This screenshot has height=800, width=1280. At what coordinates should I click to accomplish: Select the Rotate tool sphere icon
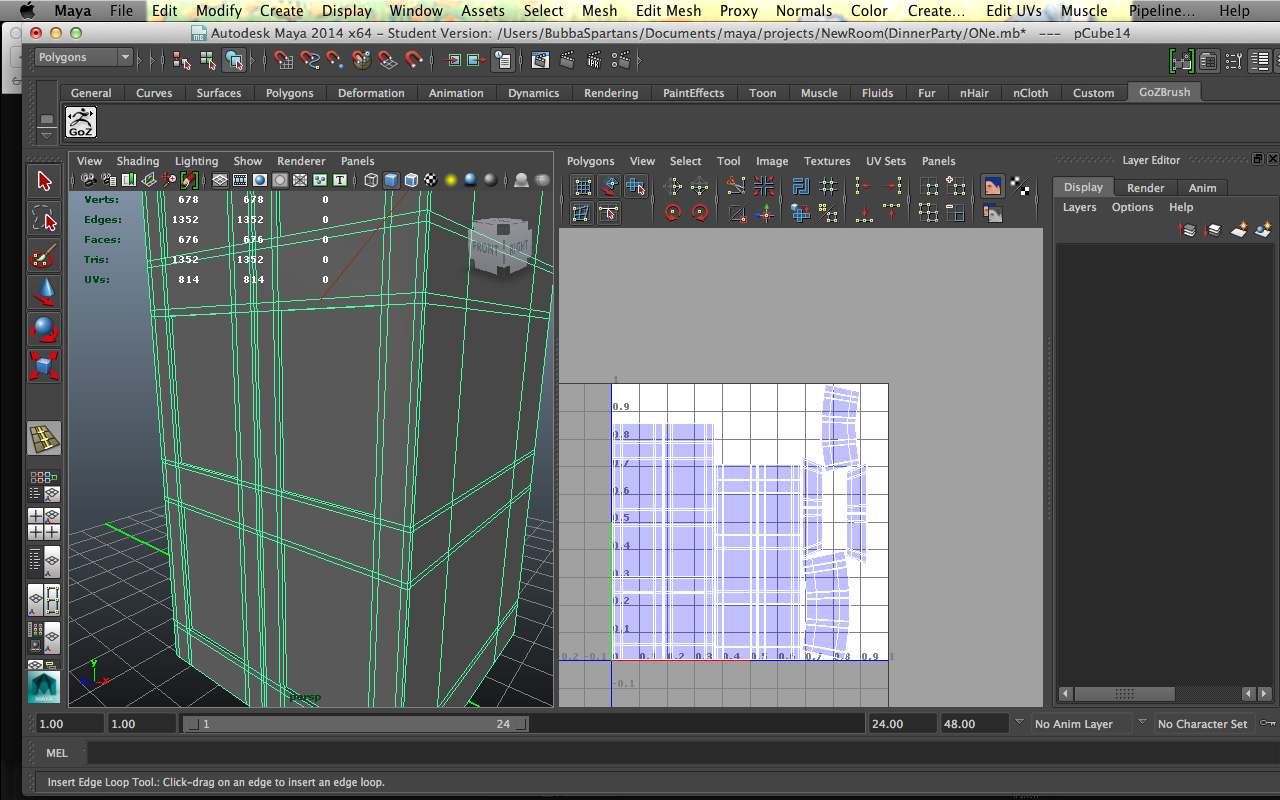coord(44,329)
